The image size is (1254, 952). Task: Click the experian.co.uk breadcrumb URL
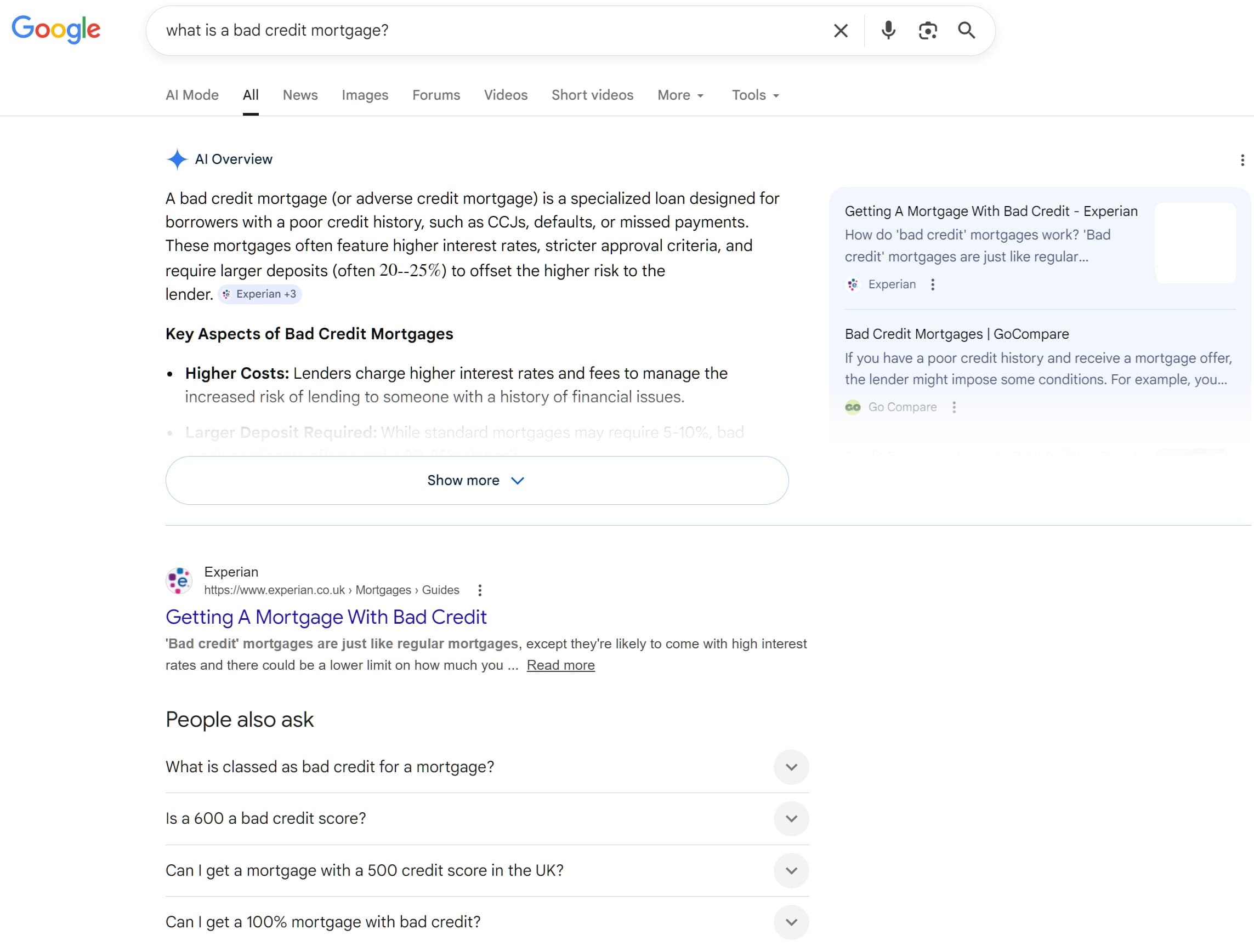332,590
